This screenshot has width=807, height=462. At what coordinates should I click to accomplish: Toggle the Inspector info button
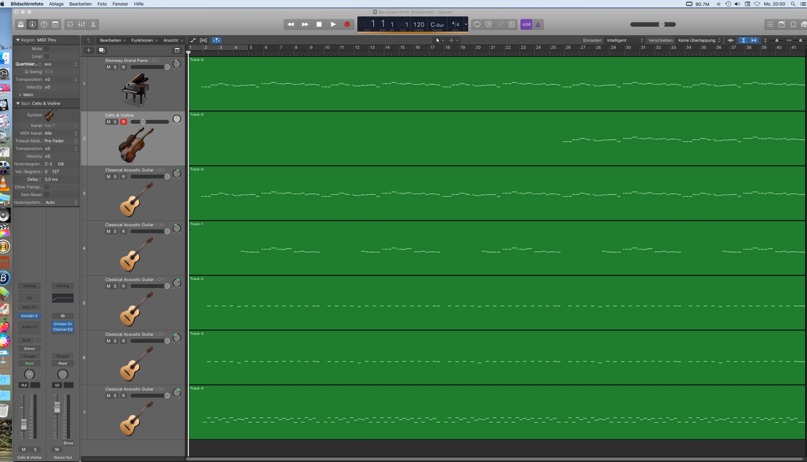point(32,24)
